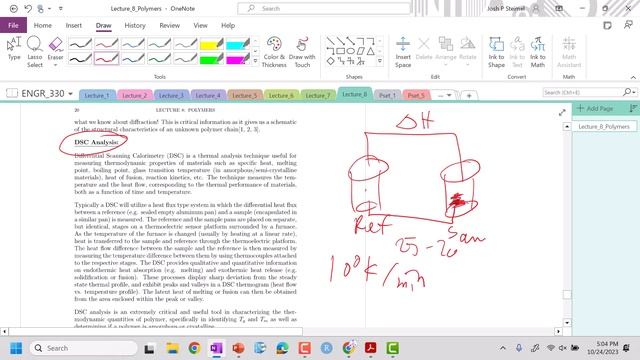Click the Delete button in Edit group
This screenshot has width=640, height=360.
point(424,48)
